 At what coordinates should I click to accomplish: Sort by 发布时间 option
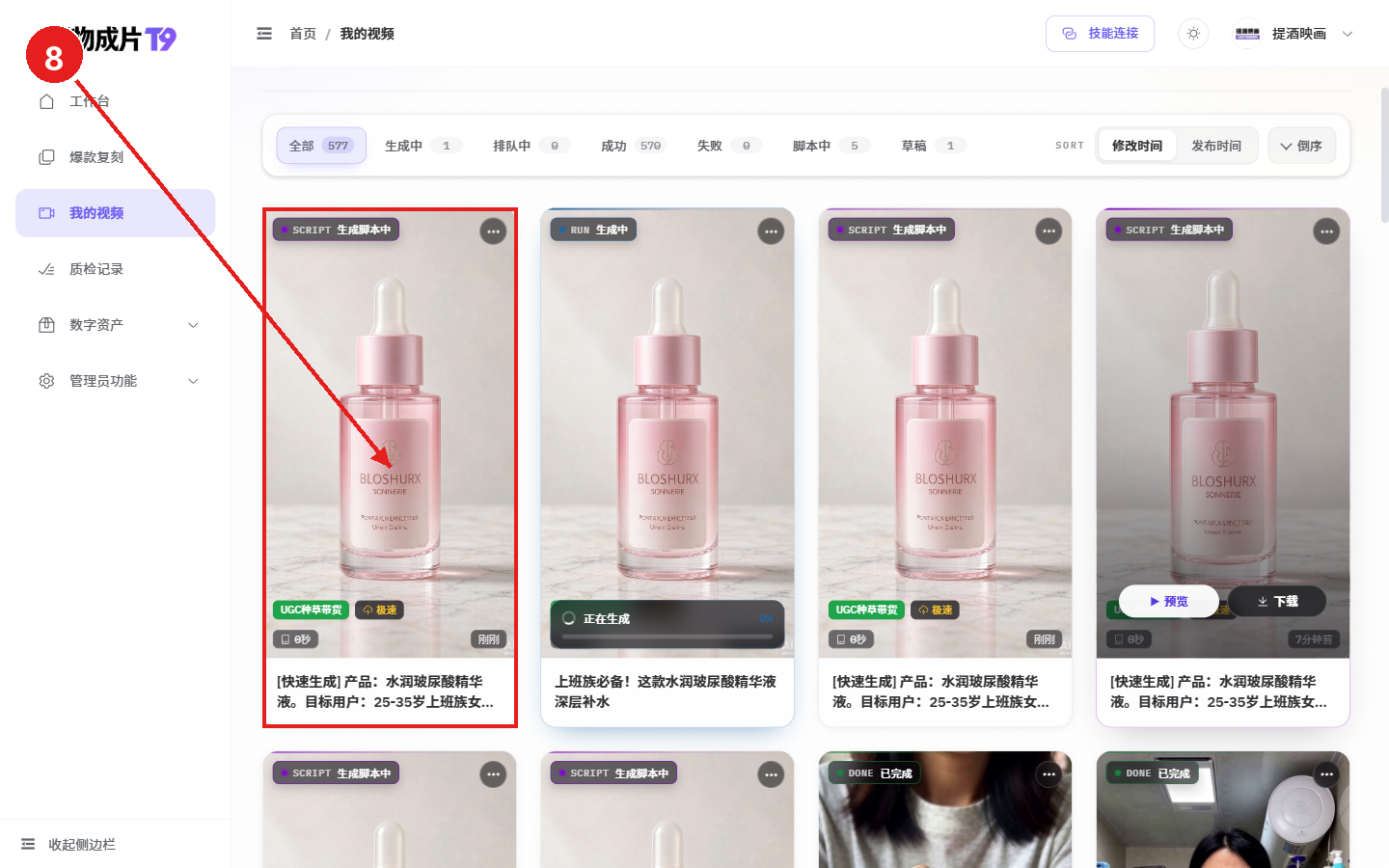[x=1216, y=146]
